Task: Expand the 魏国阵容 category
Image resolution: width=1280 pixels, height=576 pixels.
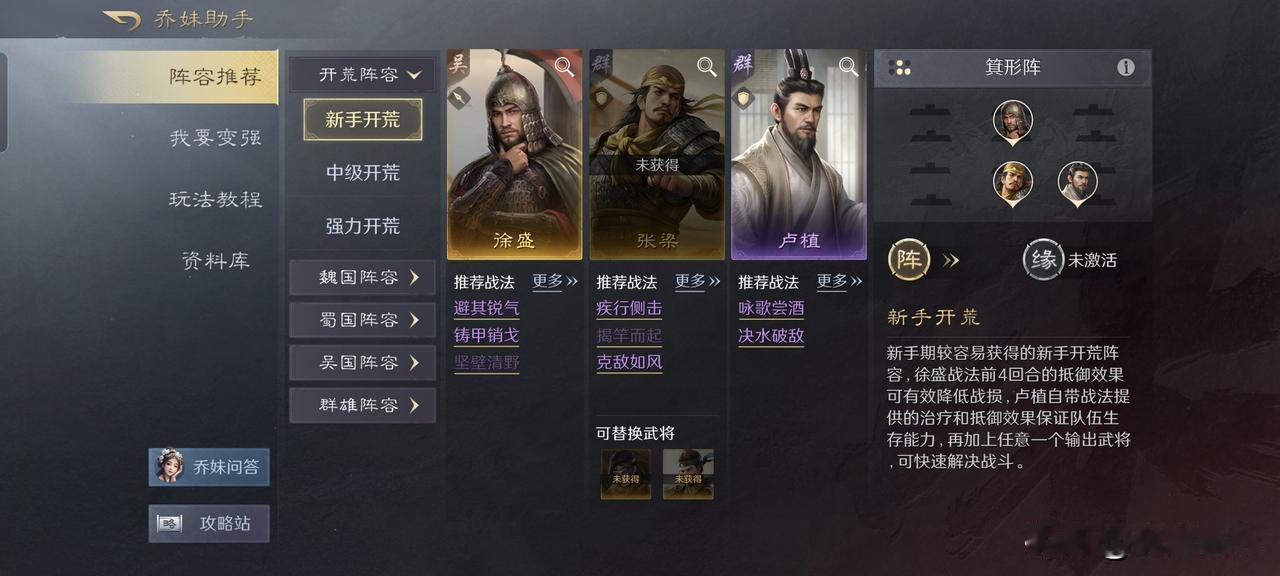Action: 363,277
